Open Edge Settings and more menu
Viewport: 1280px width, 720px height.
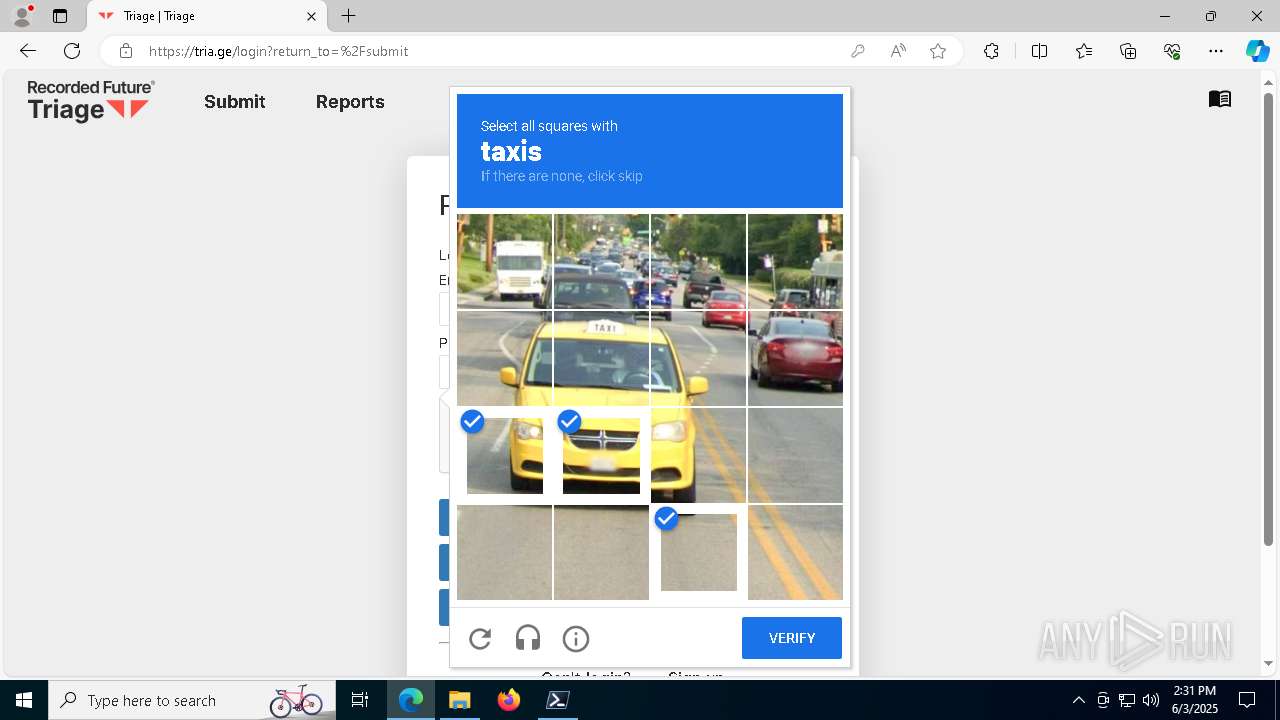[1216, 51]
